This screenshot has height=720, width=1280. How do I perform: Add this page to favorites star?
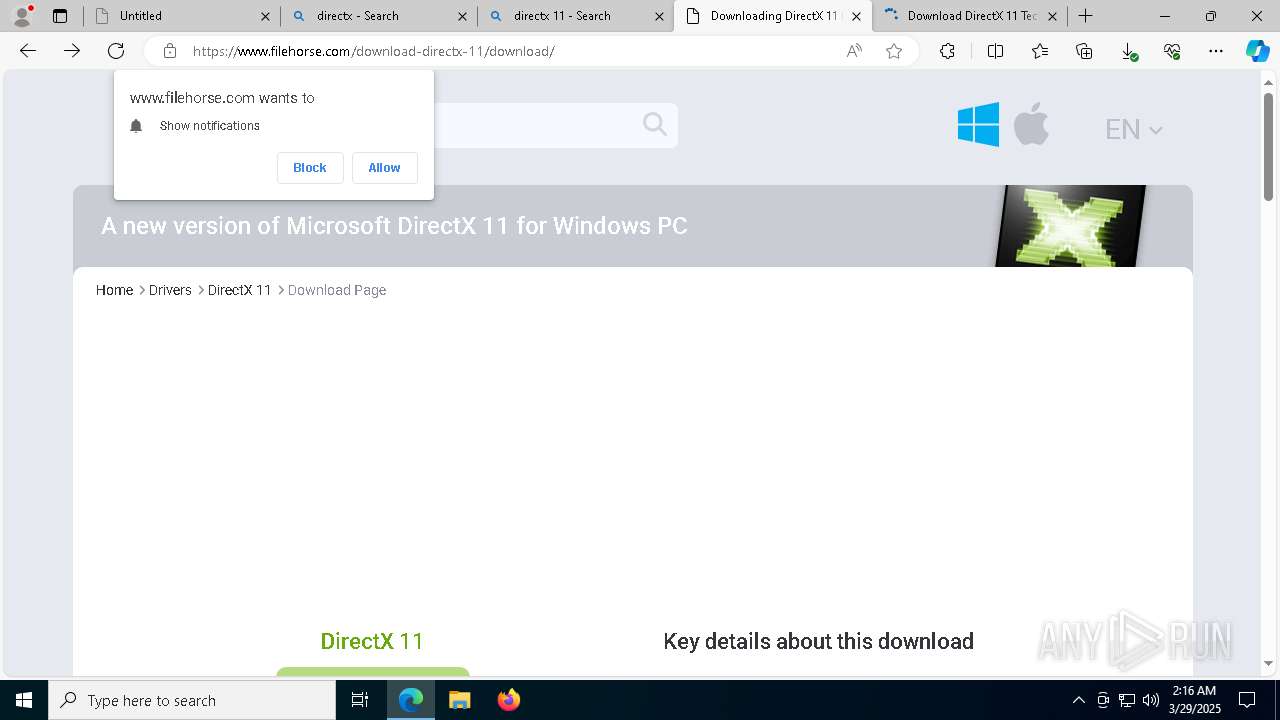click(894, 51)
